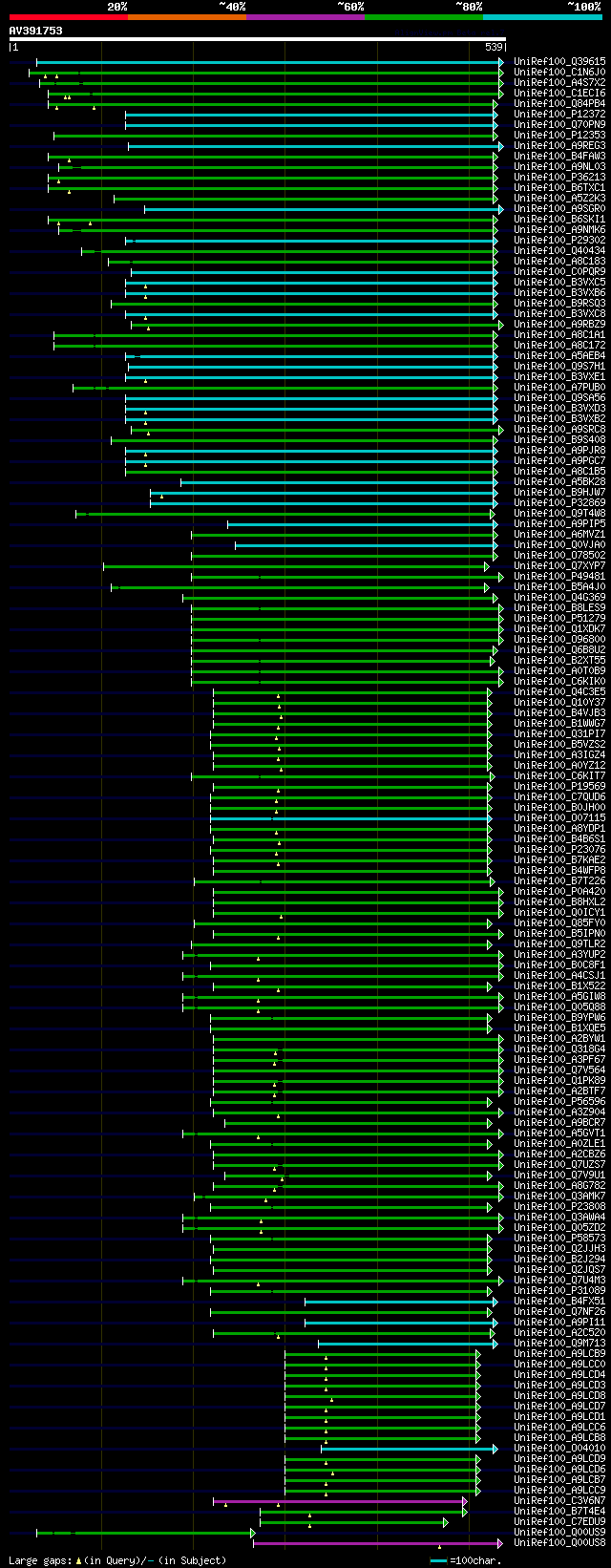Image resolution: width=611 pixels, height=1568 pixels.
Task: Select hit label UniRef100_P29302
Action: point(559,240)
